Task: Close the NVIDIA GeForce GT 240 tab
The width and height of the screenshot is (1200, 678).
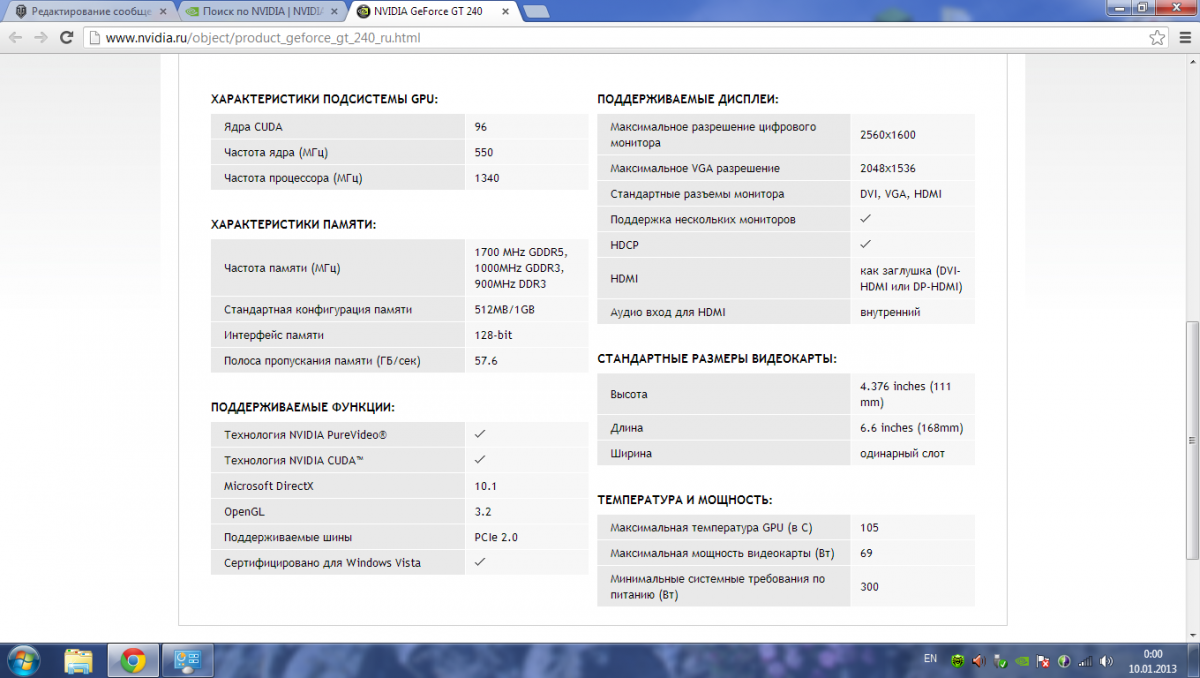Action: pyautogui.click(x=504, y=13)
